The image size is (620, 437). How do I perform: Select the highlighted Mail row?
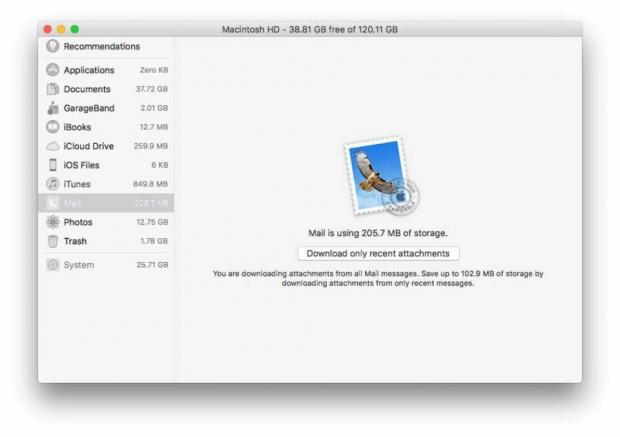tap(106, 203)
